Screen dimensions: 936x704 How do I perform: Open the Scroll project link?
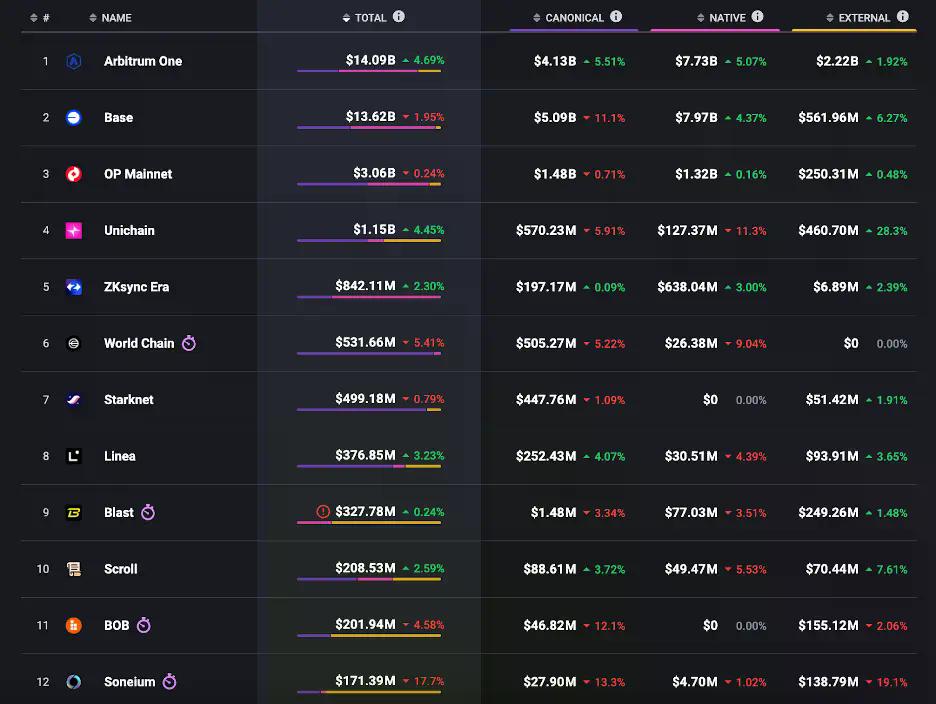121,569
